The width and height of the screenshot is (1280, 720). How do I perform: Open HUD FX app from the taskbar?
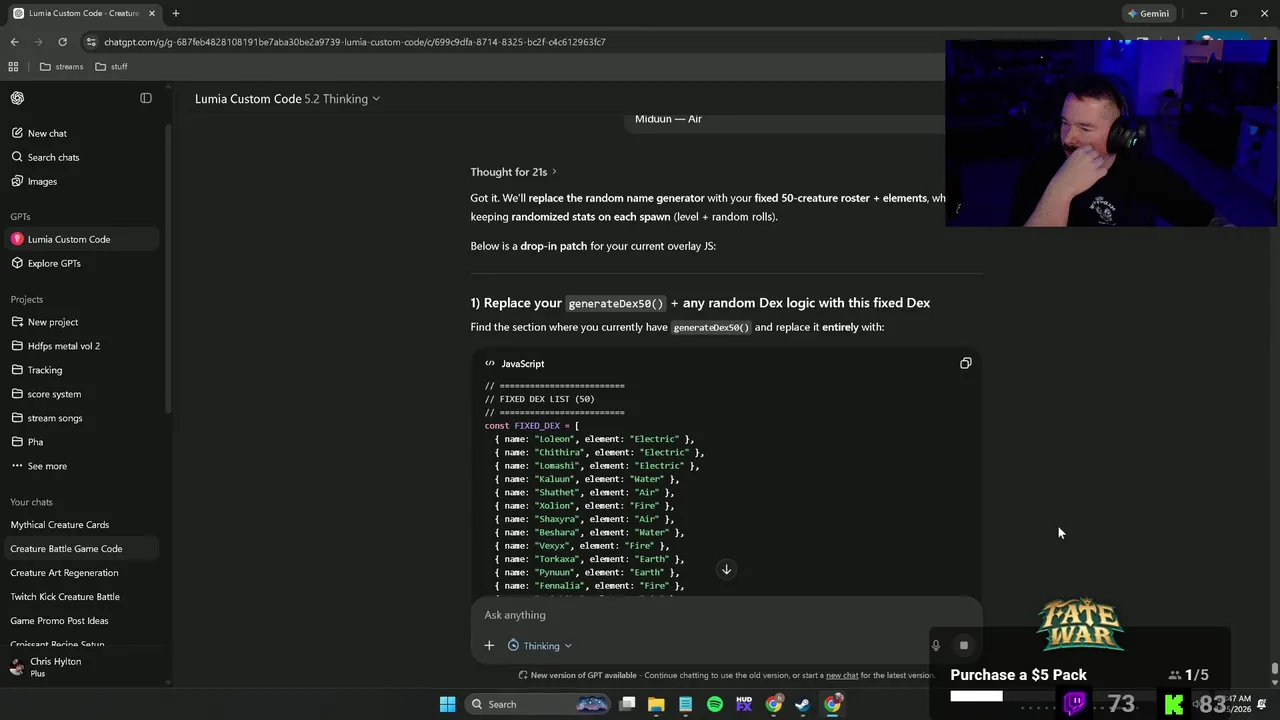click(x=744, y=704)
